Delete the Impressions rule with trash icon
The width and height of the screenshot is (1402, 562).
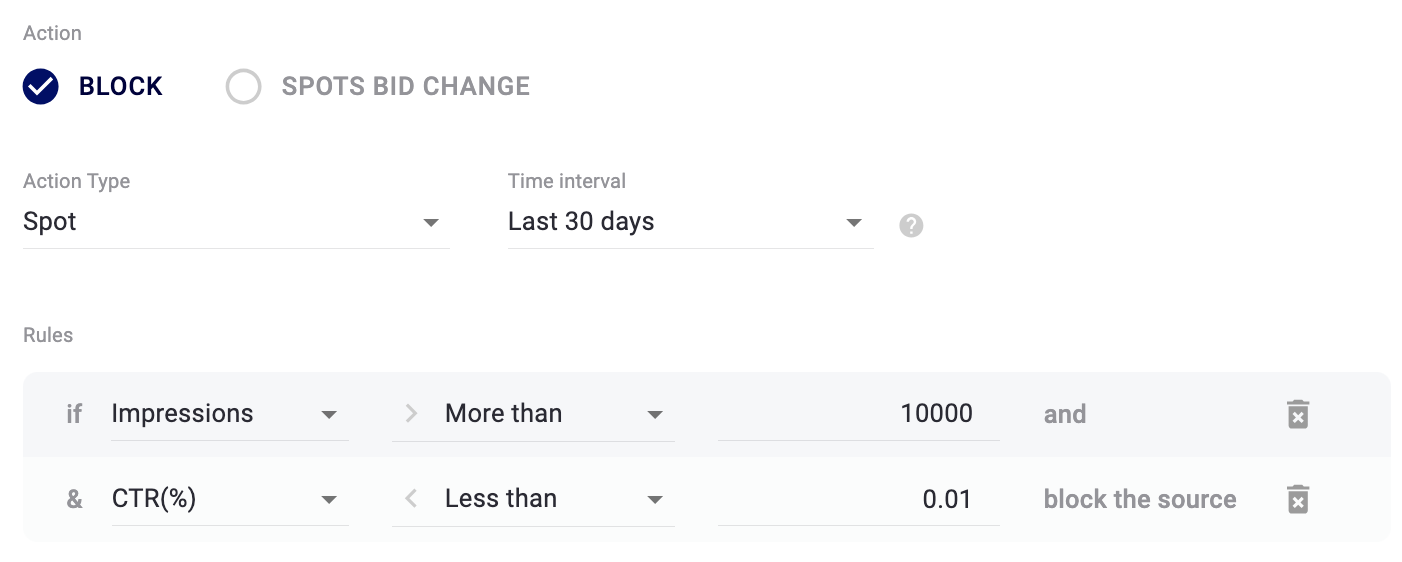pos(1297,414)
